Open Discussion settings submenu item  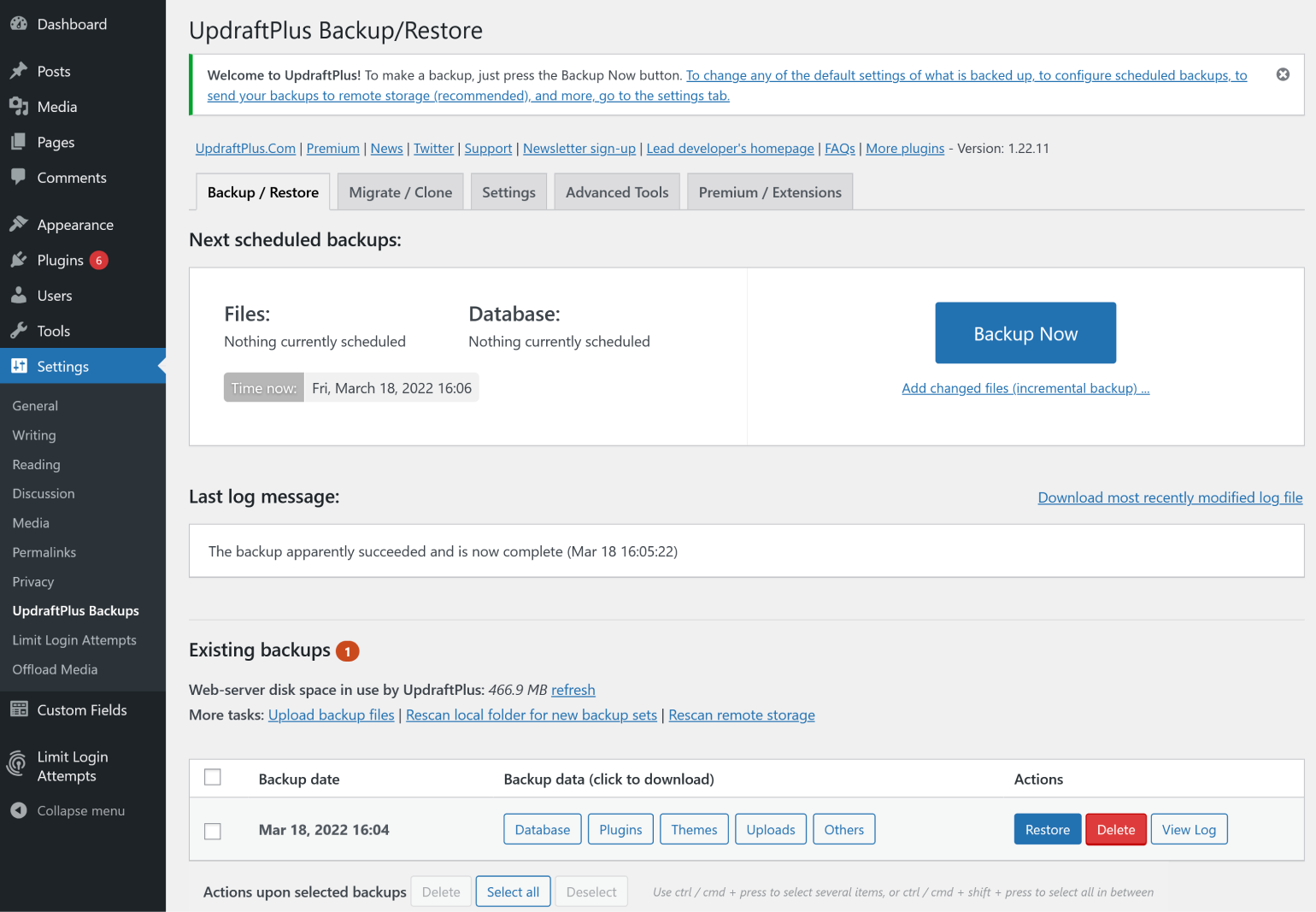tap(44, 493)
